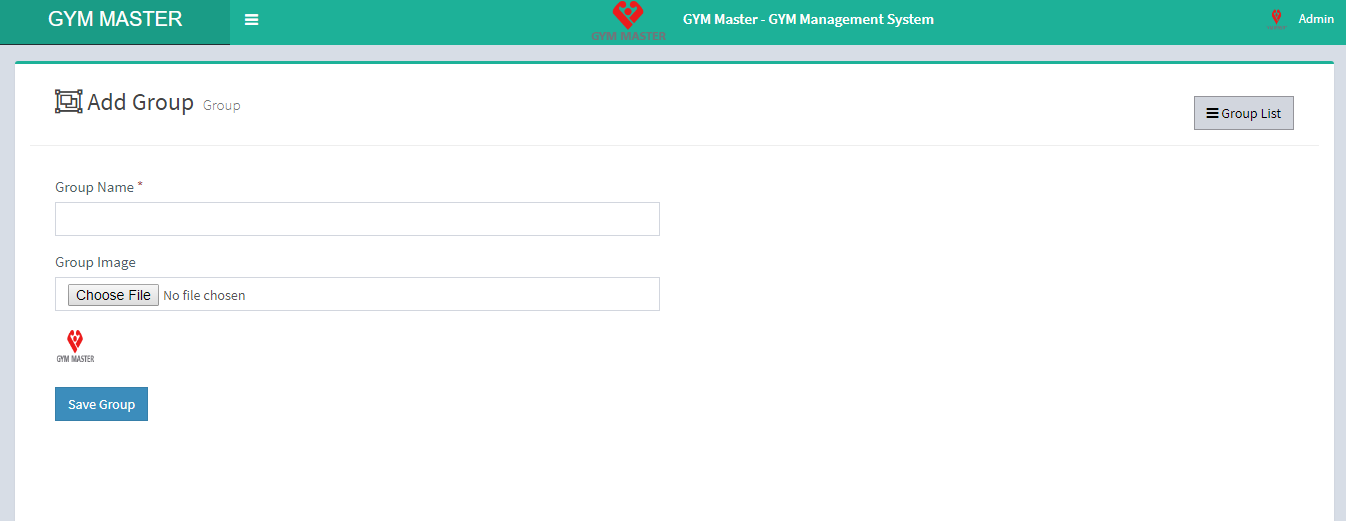Click the Add Group heading icon
Image resolution: width=1346 pixels, height=521 pixels.
coord(68,101)
